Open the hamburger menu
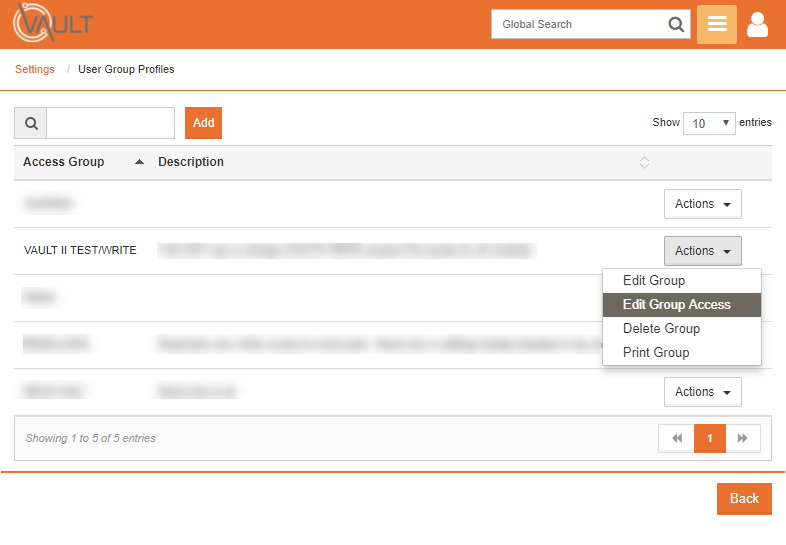This screenshot has width=786, height=545. point(717,24)
